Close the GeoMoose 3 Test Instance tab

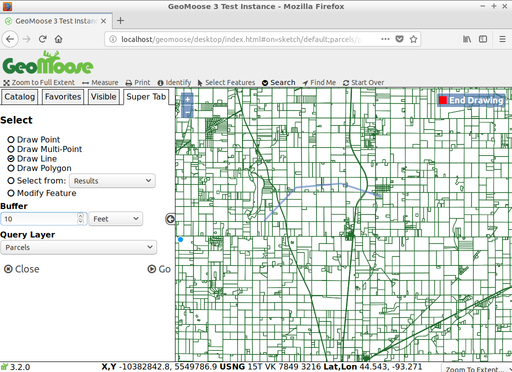click(x=104, y=21)
